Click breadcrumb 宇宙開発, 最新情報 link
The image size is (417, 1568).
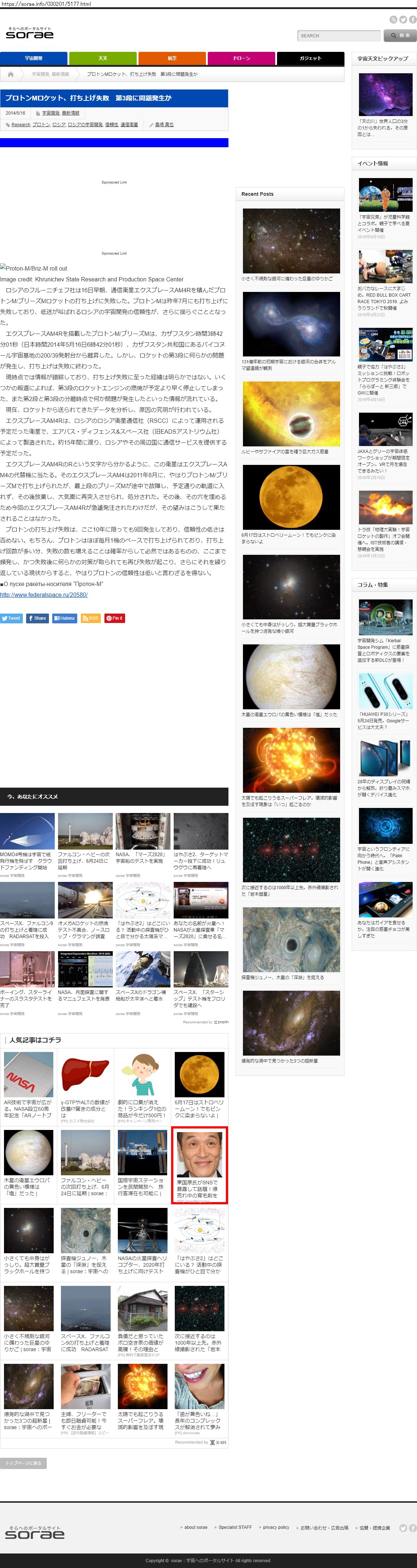click(x=50, y=74)
